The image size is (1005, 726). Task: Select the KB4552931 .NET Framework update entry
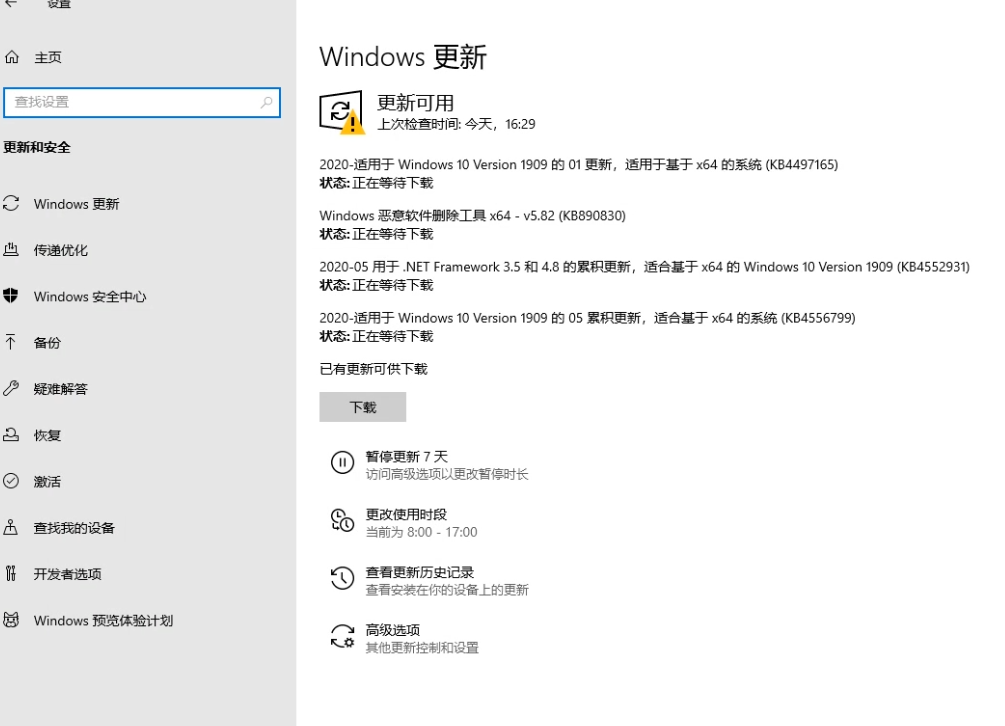tap(645, 267)
